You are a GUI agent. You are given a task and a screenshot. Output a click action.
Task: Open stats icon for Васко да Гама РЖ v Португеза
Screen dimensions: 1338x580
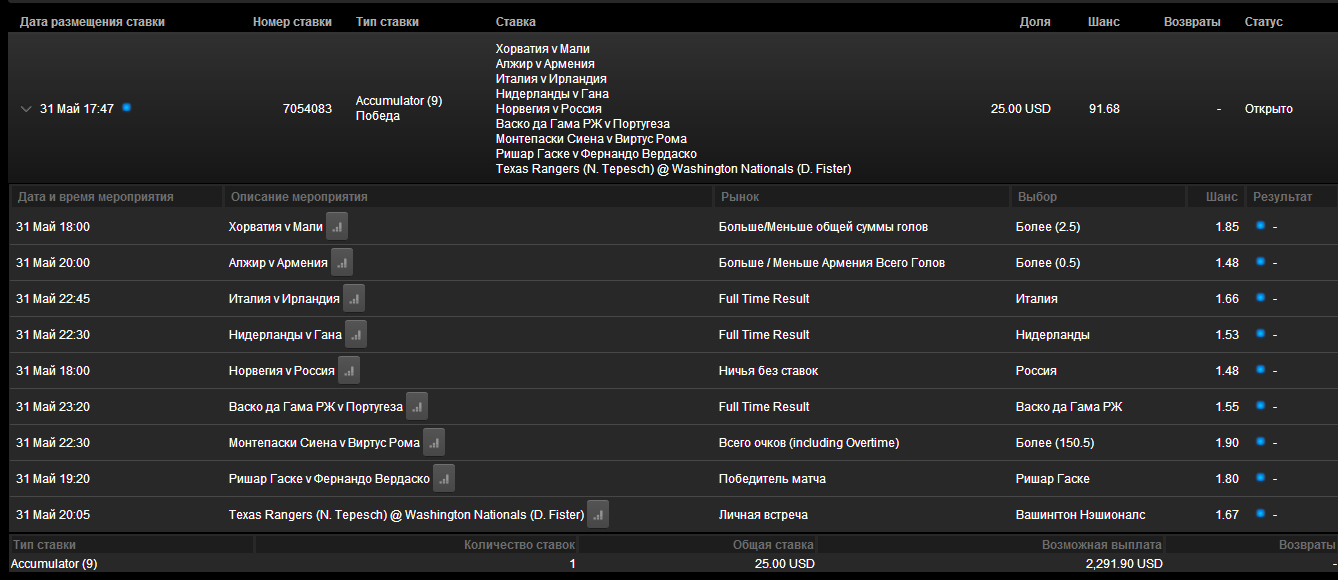[x=417, y=407]
